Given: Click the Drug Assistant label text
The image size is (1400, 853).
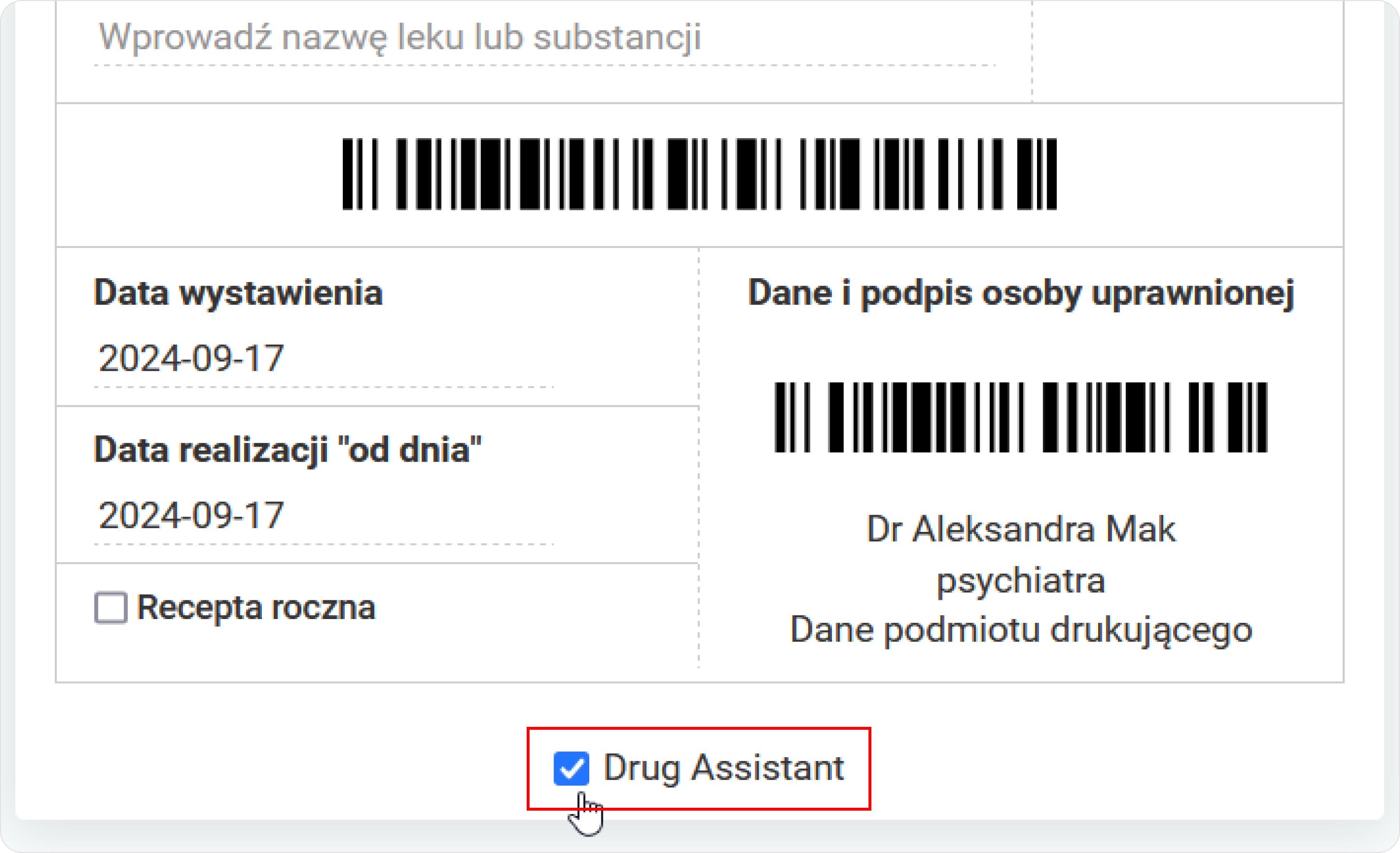Looking at the screenshot, I should pyautogui.click(x=723, y=767).
